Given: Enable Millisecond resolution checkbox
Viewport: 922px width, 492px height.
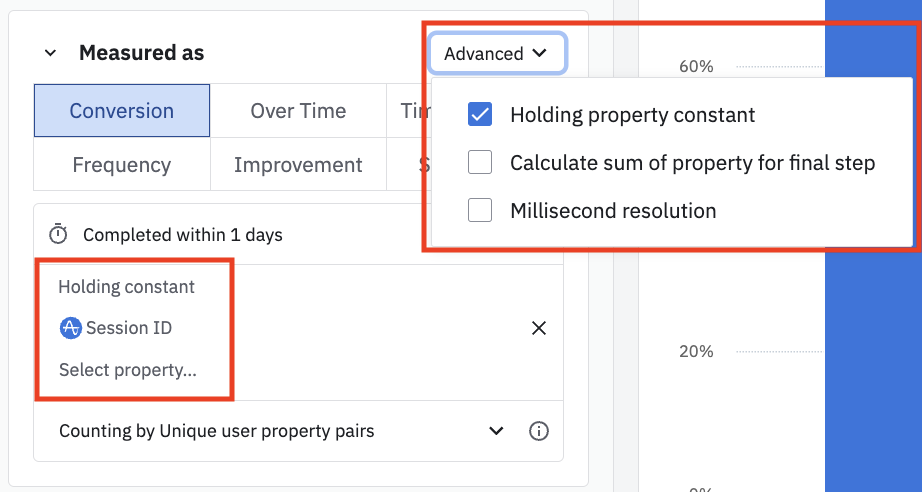Looking at the screenshot, I should click(480, 210).
